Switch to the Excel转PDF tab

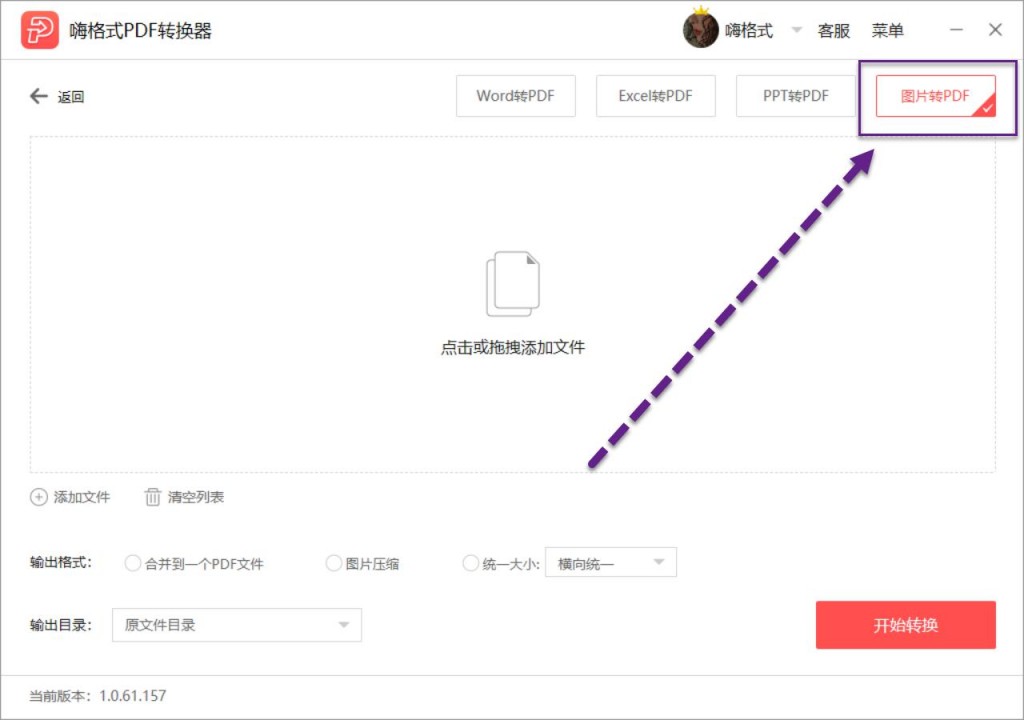click(655, 96)
